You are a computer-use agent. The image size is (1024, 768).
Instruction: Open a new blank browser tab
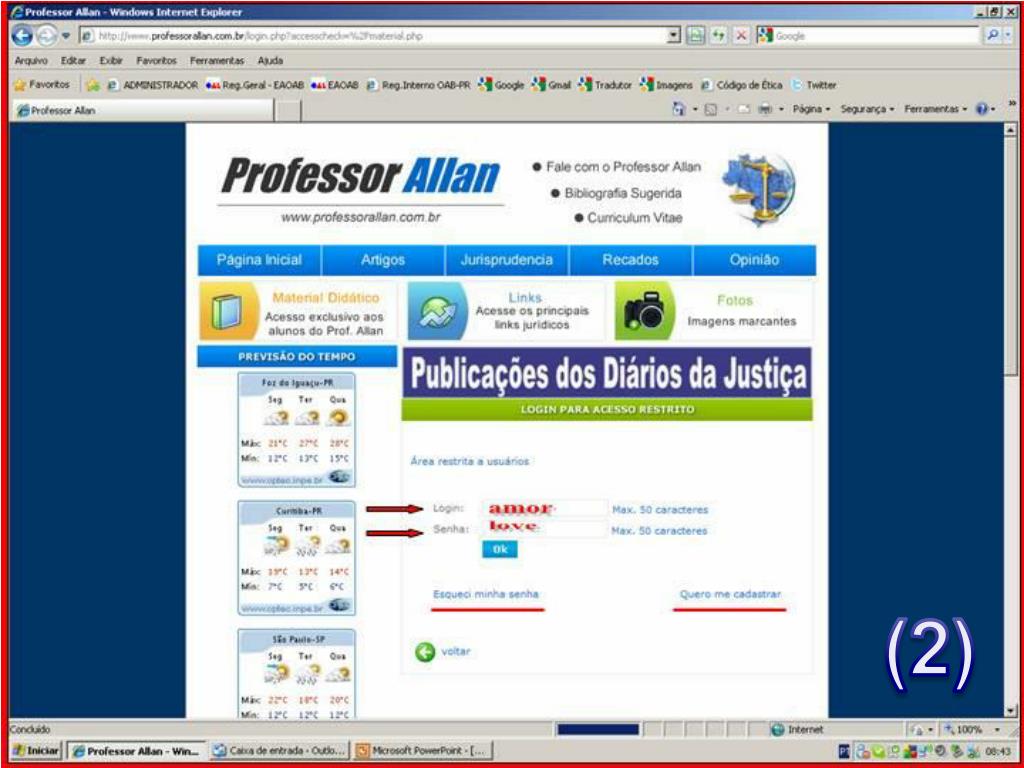click(287, 110)
